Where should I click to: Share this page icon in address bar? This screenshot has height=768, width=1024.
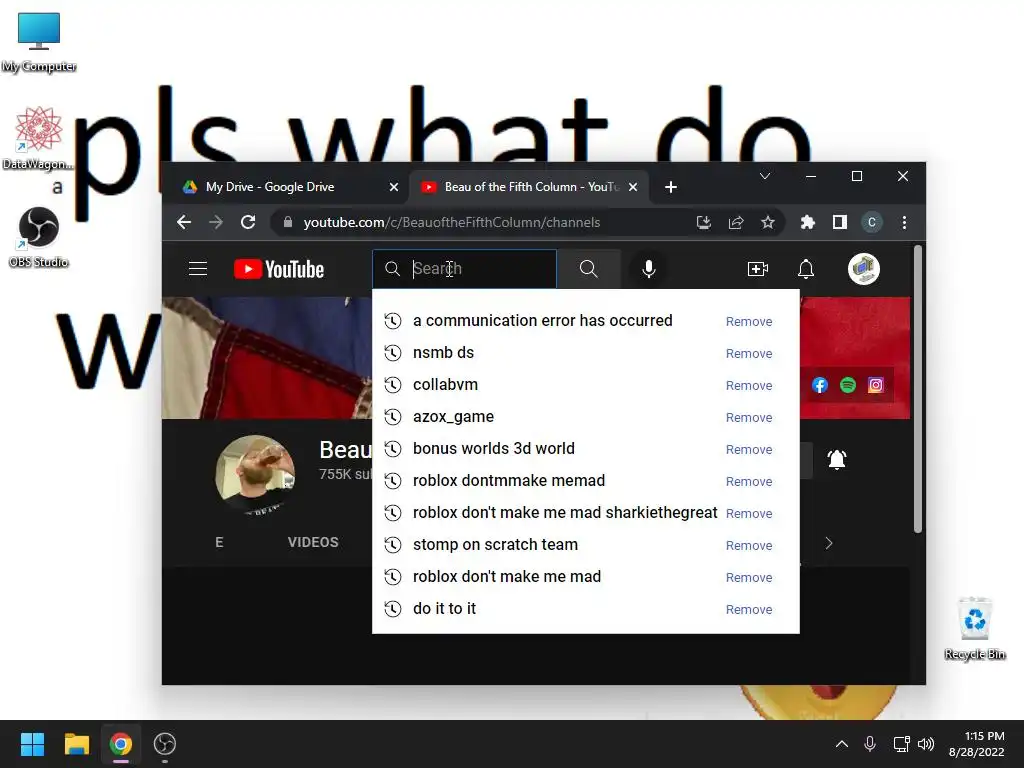pyautogui.click(x=736, y=222)
